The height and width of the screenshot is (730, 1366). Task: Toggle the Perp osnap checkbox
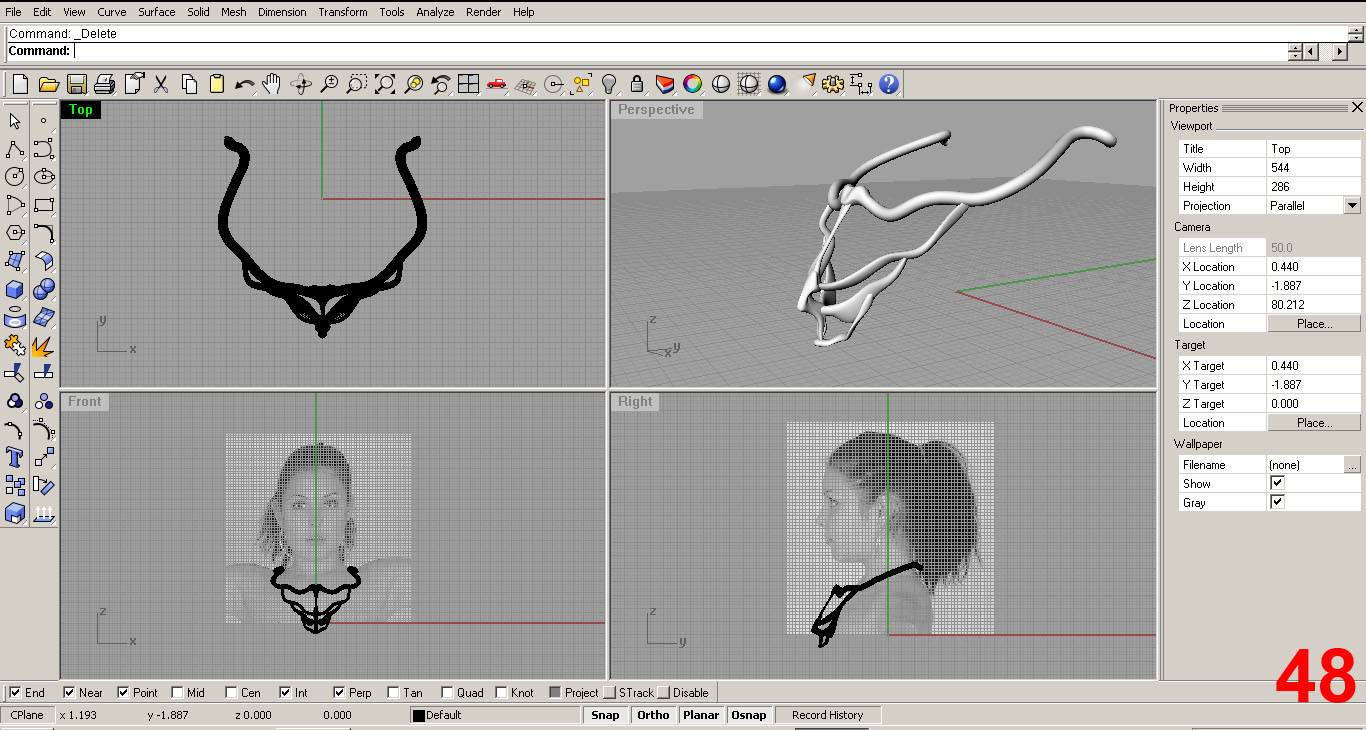pyautogui.click(x=339, y=692)
